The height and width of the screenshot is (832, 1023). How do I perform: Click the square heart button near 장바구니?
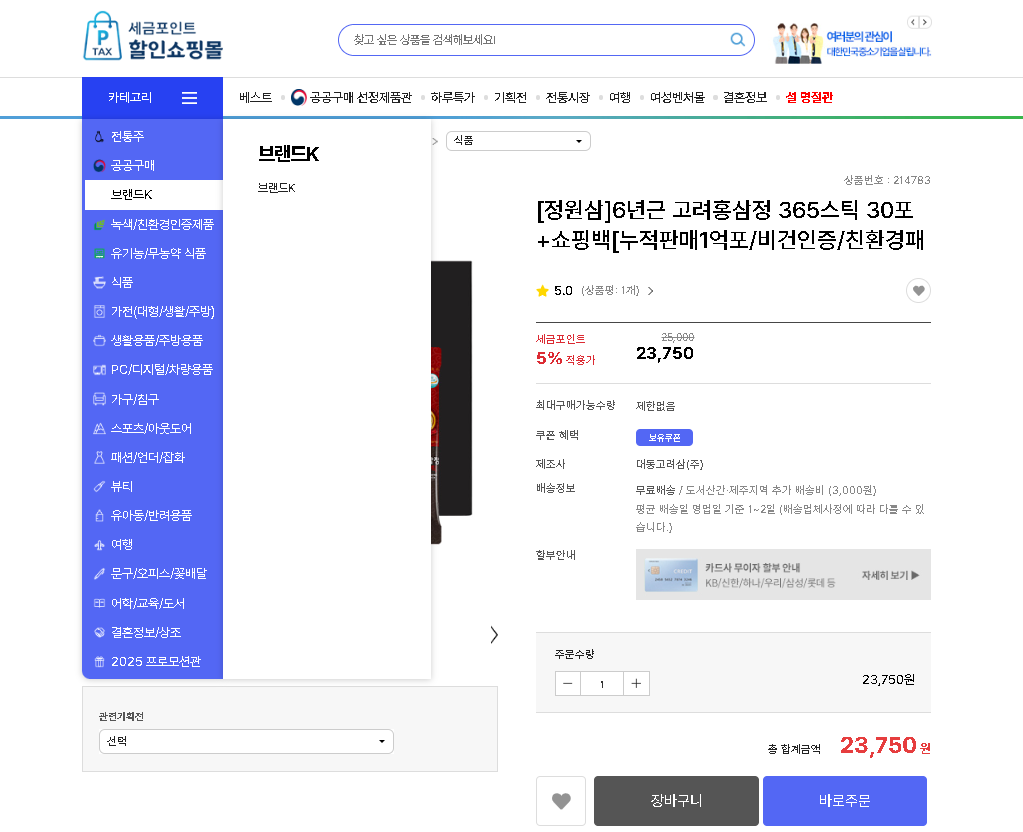[561, 801]
